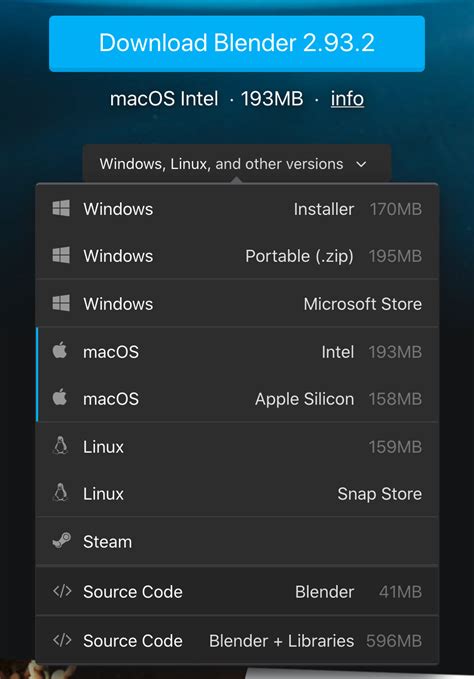Click the 'Apple Silicon' label
Screen dimensions: 474x679
point(304,399)
